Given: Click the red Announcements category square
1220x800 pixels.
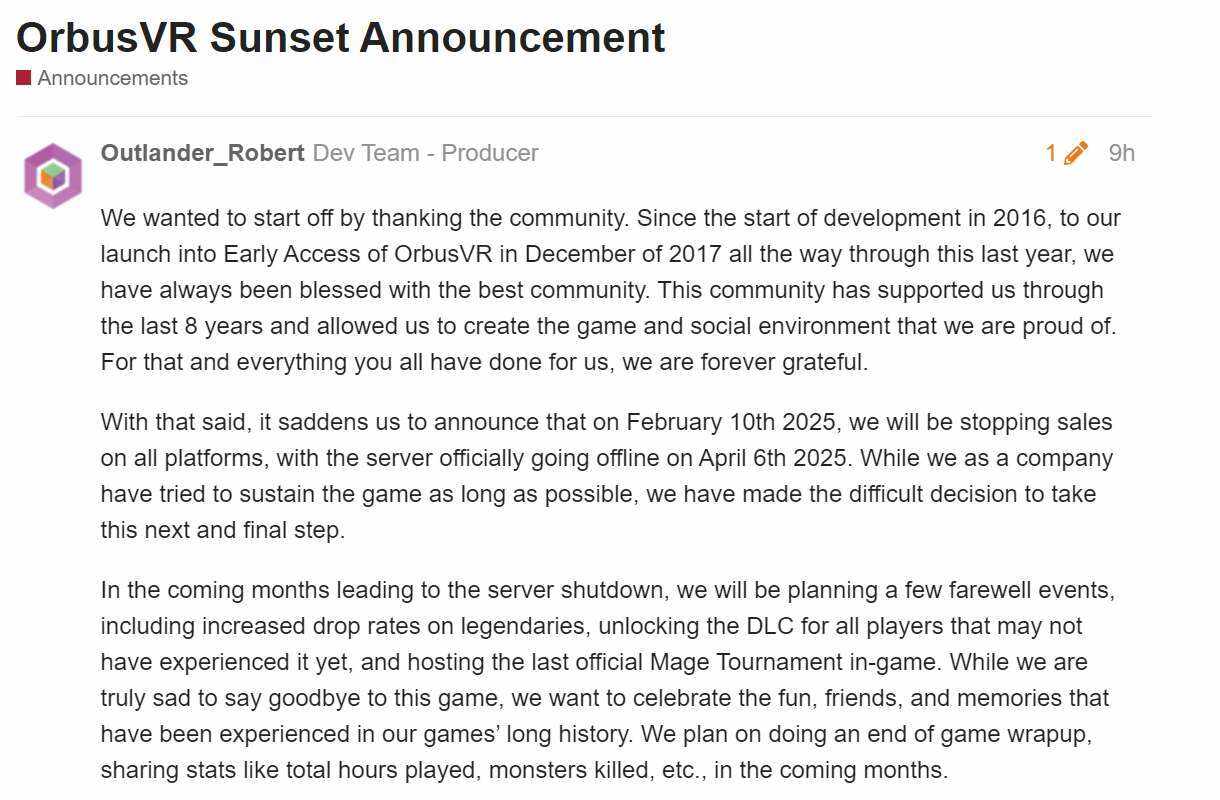Looking at the screenshot, I should pos(24,78).
